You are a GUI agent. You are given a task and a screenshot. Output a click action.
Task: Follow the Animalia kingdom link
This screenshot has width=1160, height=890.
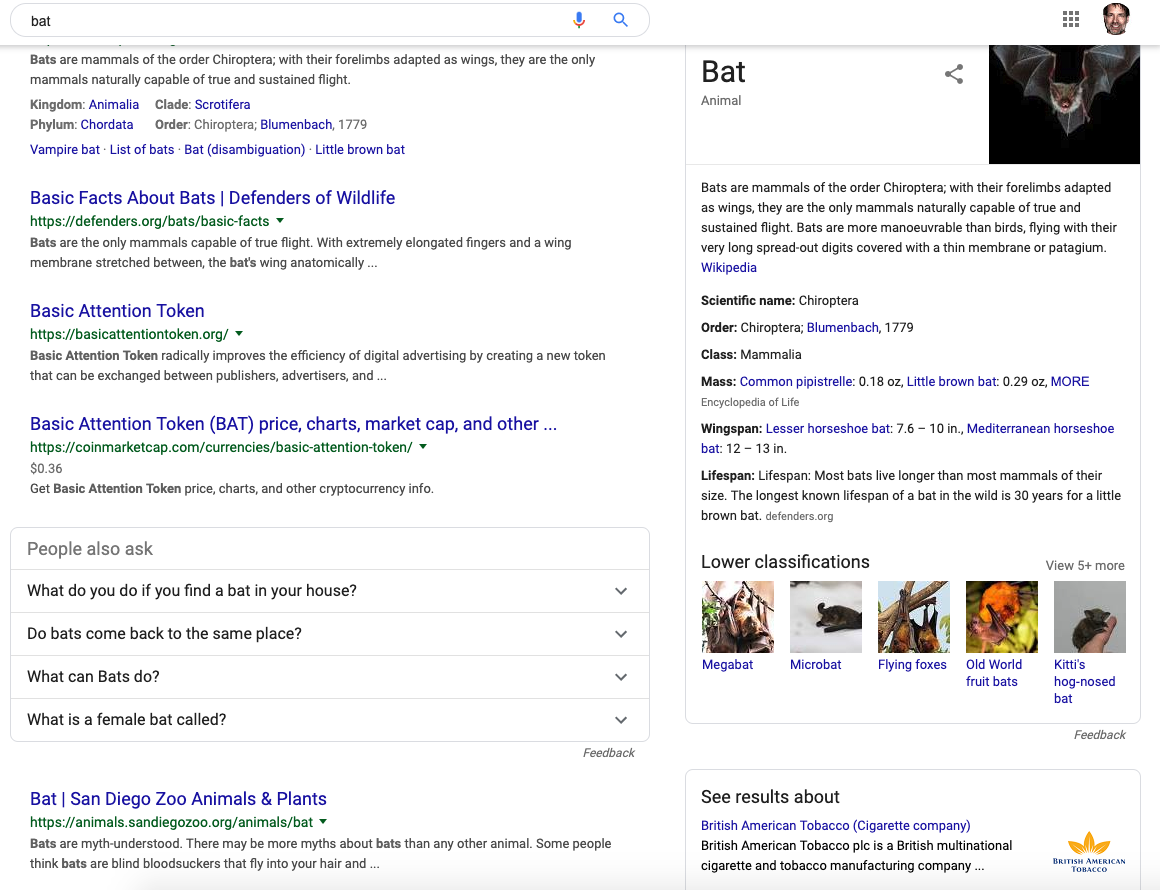(x=114, y=104)
